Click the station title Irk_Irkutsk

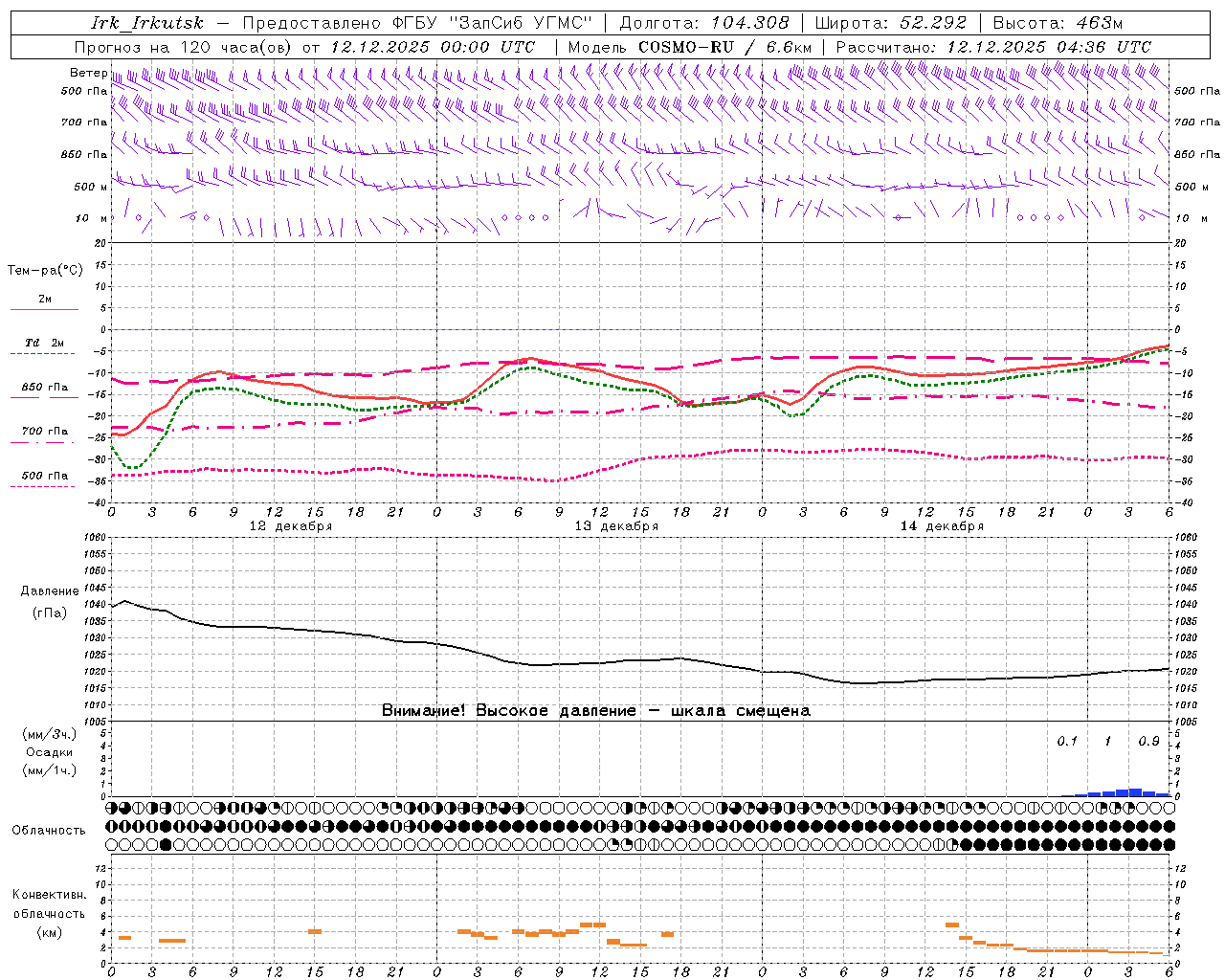[x=147, y=23]
